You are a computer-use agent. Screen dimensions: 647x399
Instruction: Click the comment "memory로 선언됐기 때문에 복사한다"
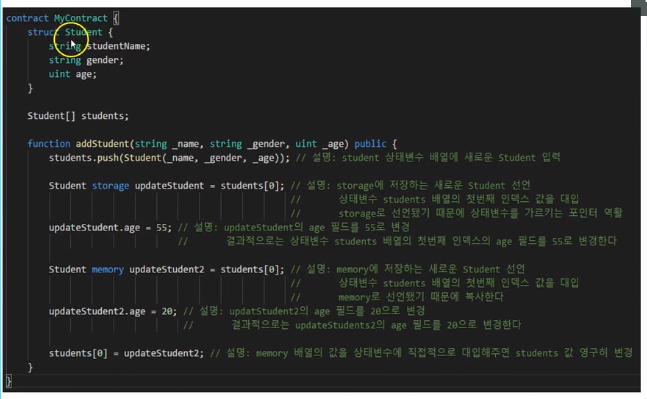[x=397, y=297]
